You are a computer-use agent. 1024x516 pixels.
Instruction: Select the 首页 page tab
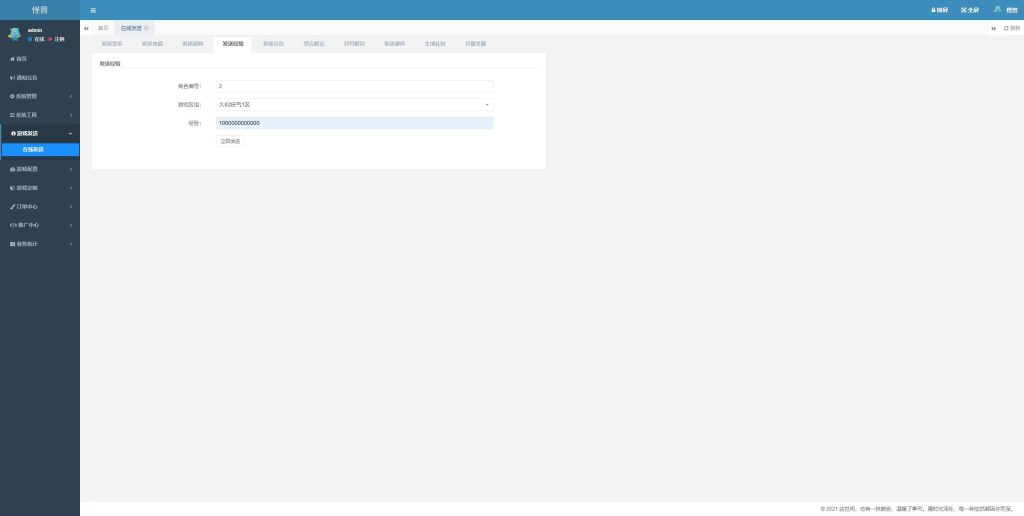[x=103, y=28]
